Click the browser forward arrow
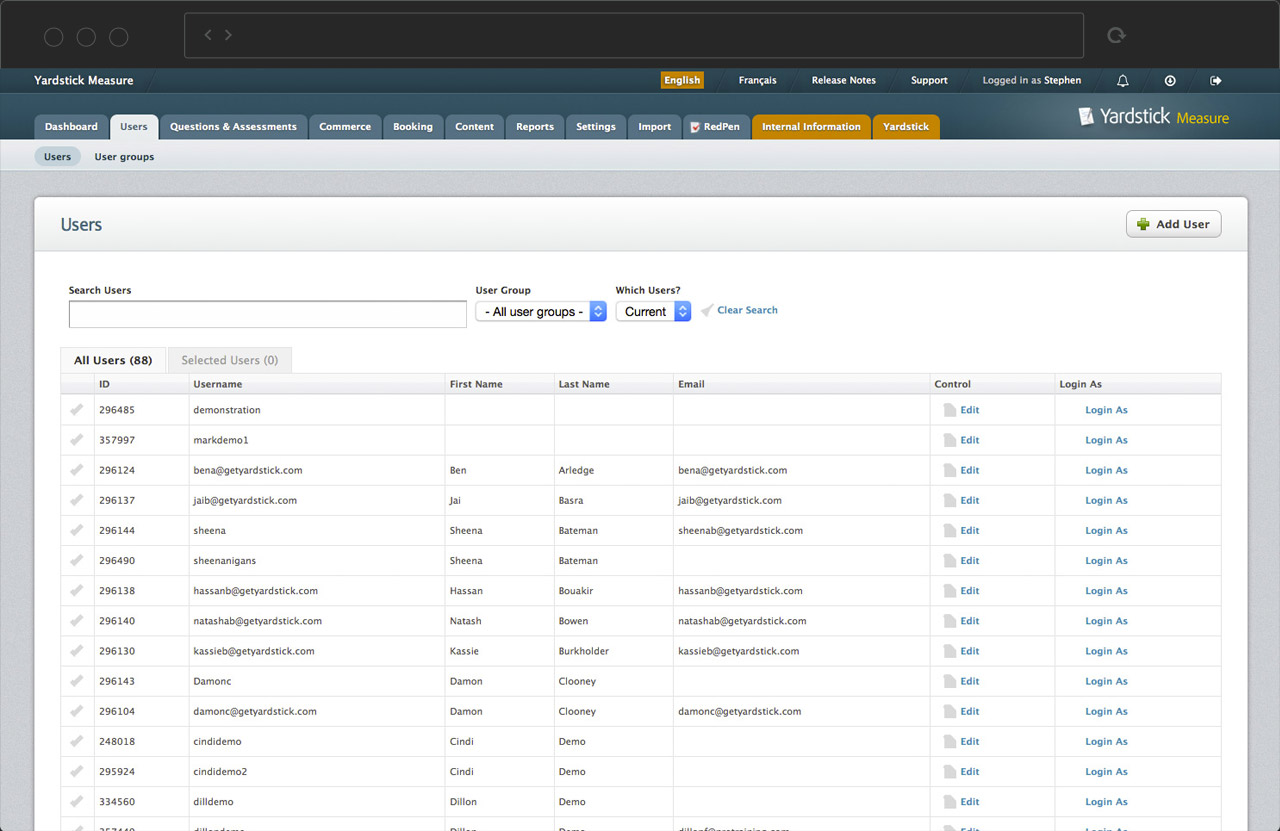Image resolution: width=1280 pixels, height=831 pixels. coord(228,35)
